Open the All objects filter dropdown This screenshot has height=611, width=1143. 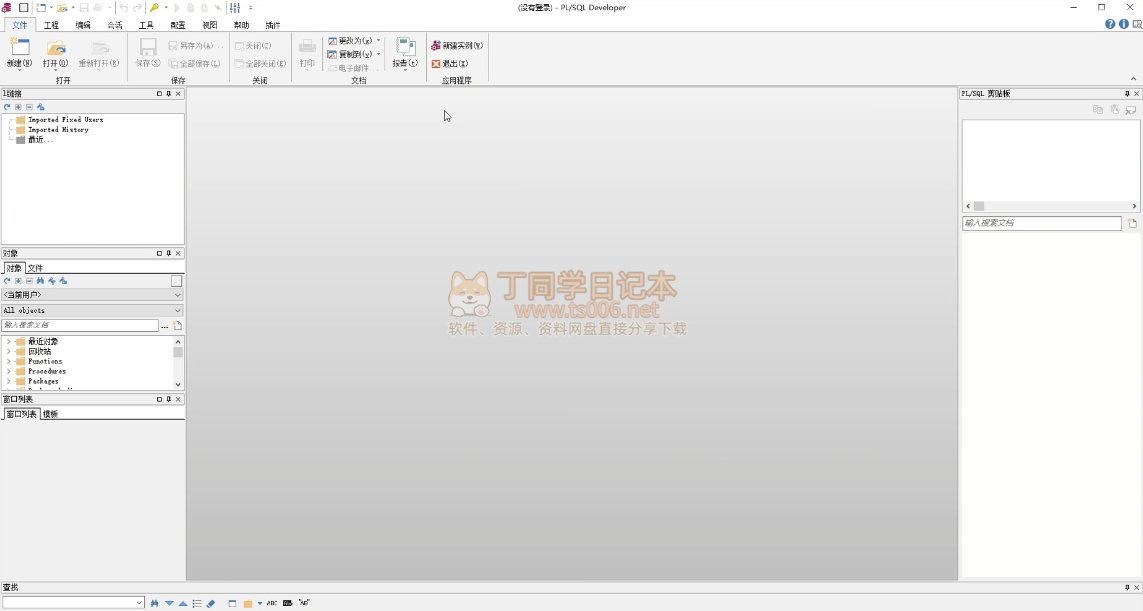(178, 310)
